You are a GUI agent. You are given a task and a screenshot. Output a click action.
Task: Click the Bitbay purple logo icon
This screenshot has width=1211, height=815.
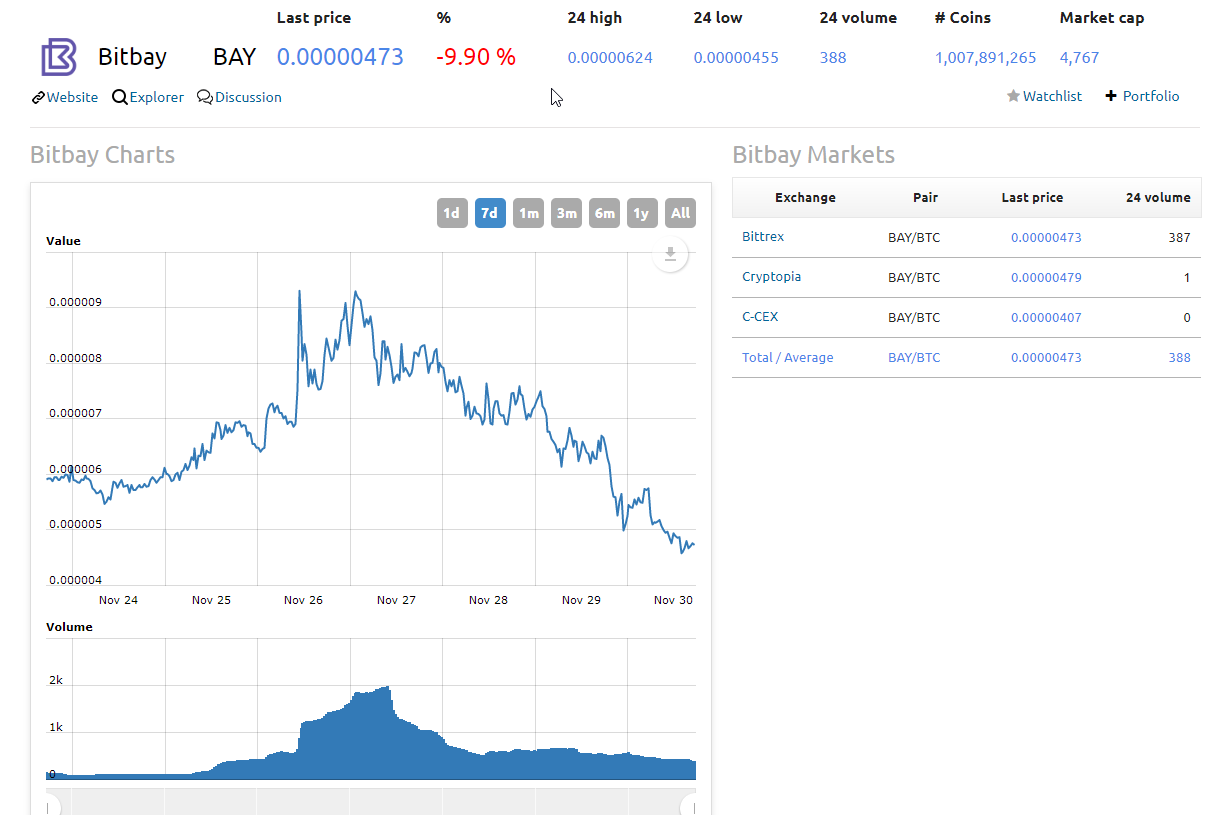[x=58, y=57]
